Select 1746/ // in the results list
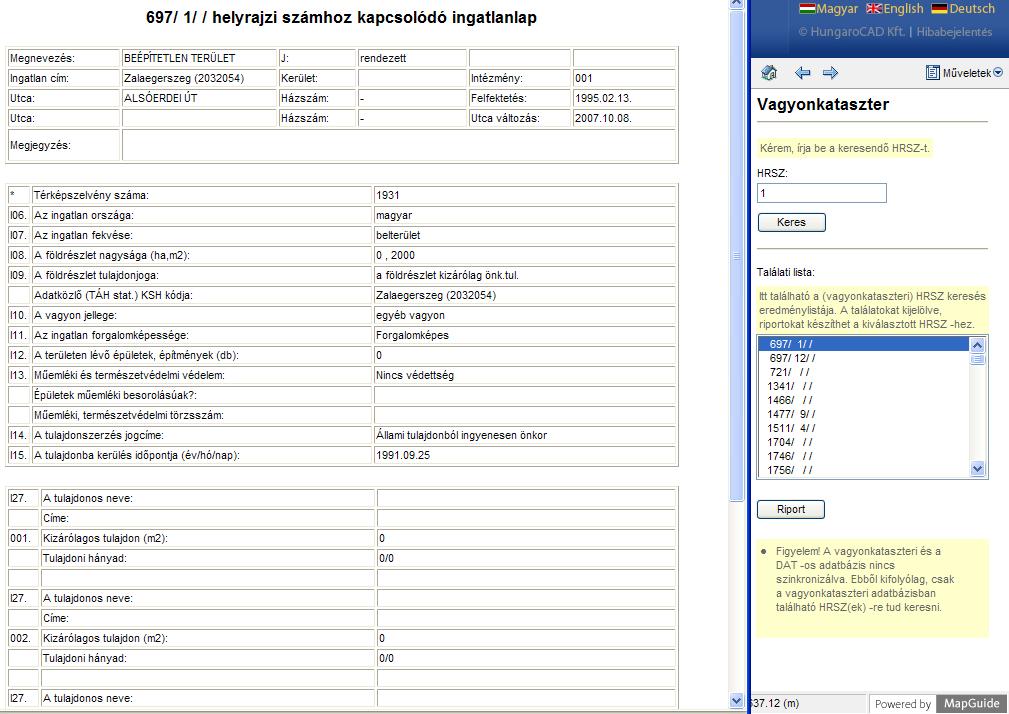Screen dimensions: 1009x714 coord(864,457)
